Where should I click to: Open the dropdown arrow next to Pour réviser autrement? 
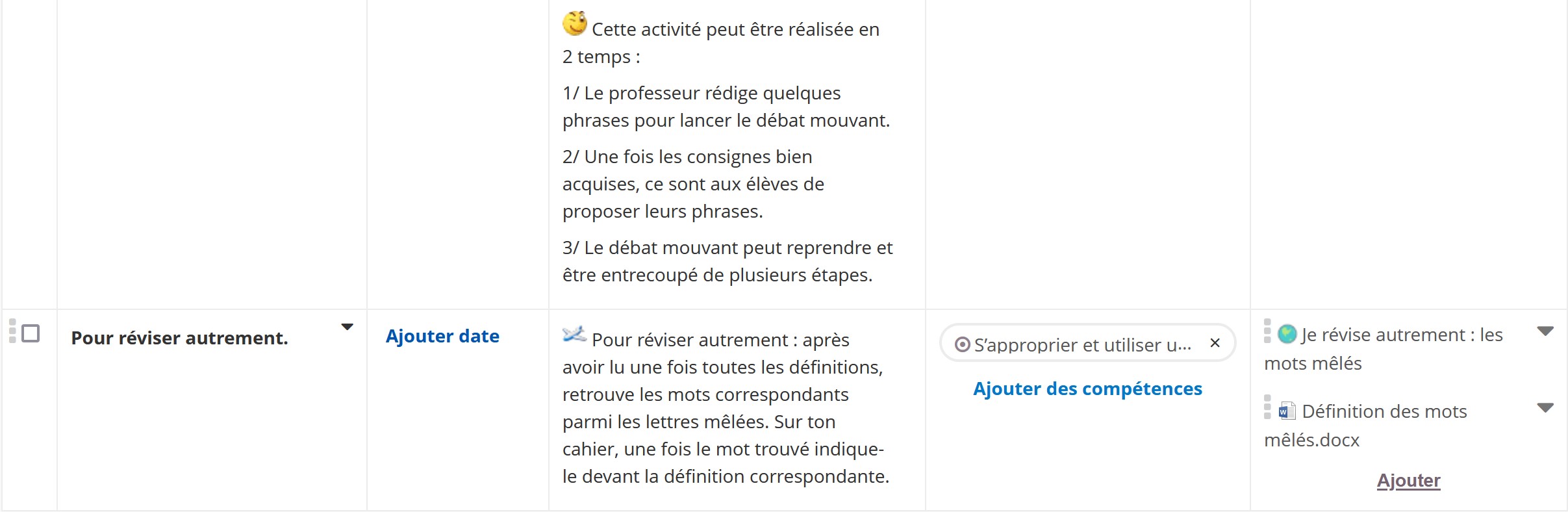pyautogui.click(x=347, y=327)
